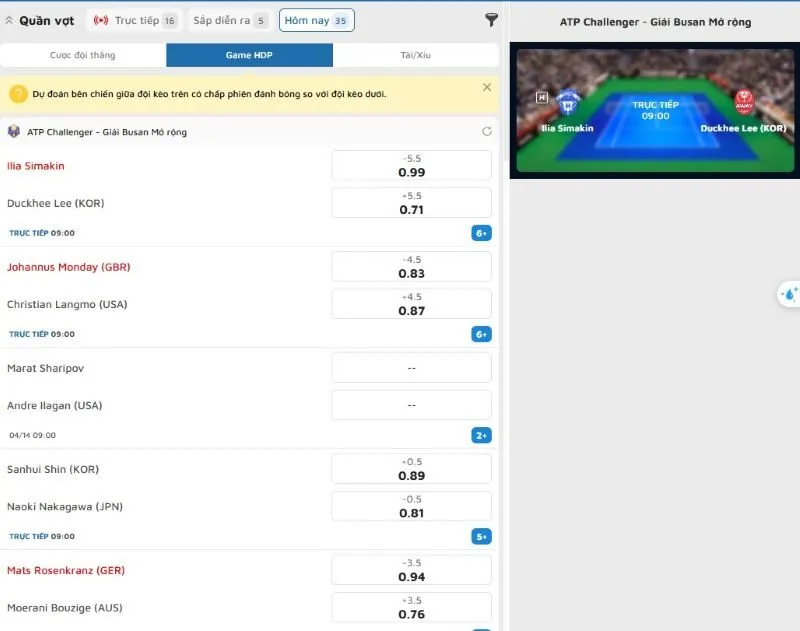Open the Johannus Monday (GBR) match

pos(68,267)
